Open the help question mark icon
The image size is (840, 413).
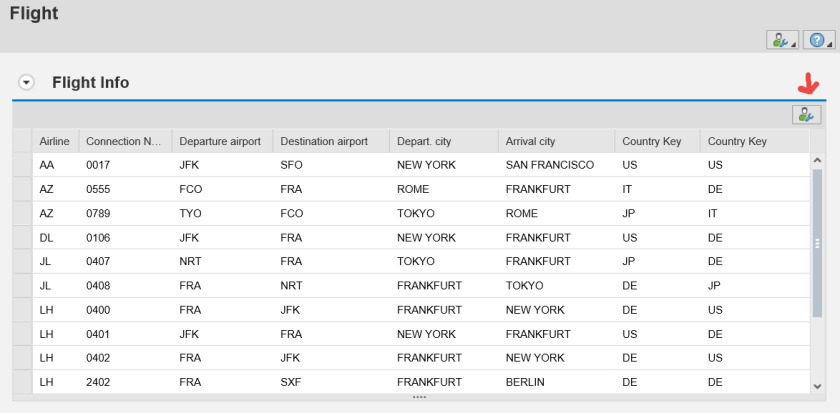click(x=815, y=40)
